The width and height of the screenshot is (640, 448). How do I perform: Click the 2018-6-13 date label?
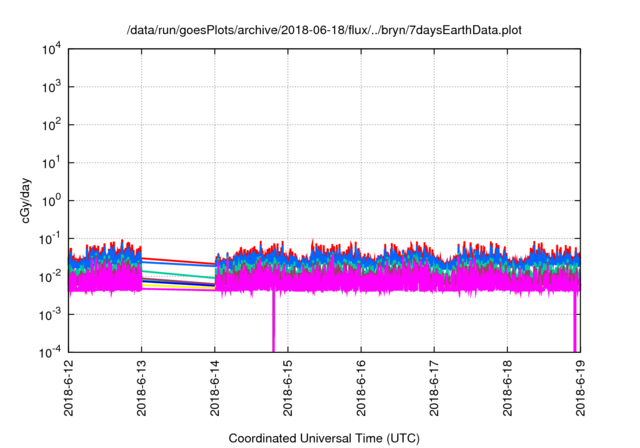[142, 388]
